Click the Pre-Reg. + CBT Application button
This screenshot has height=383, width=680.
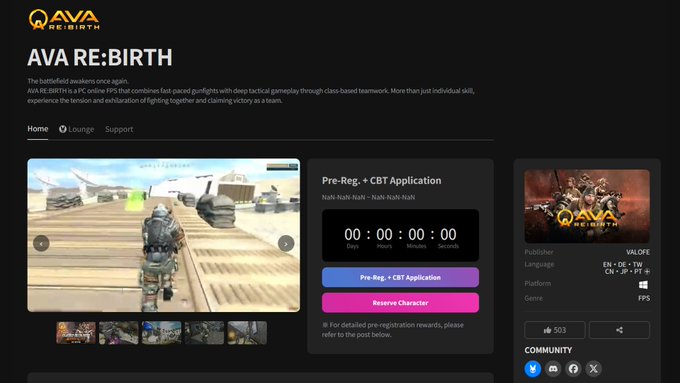pyautogui.click(x=400, y=278)
